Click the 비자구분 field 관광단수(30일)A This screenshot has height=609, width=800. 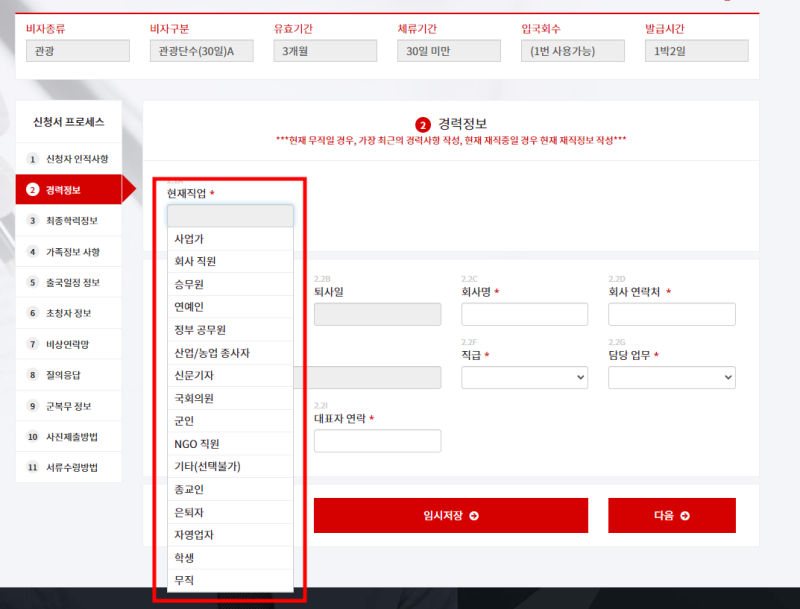[x=202, y=51]
